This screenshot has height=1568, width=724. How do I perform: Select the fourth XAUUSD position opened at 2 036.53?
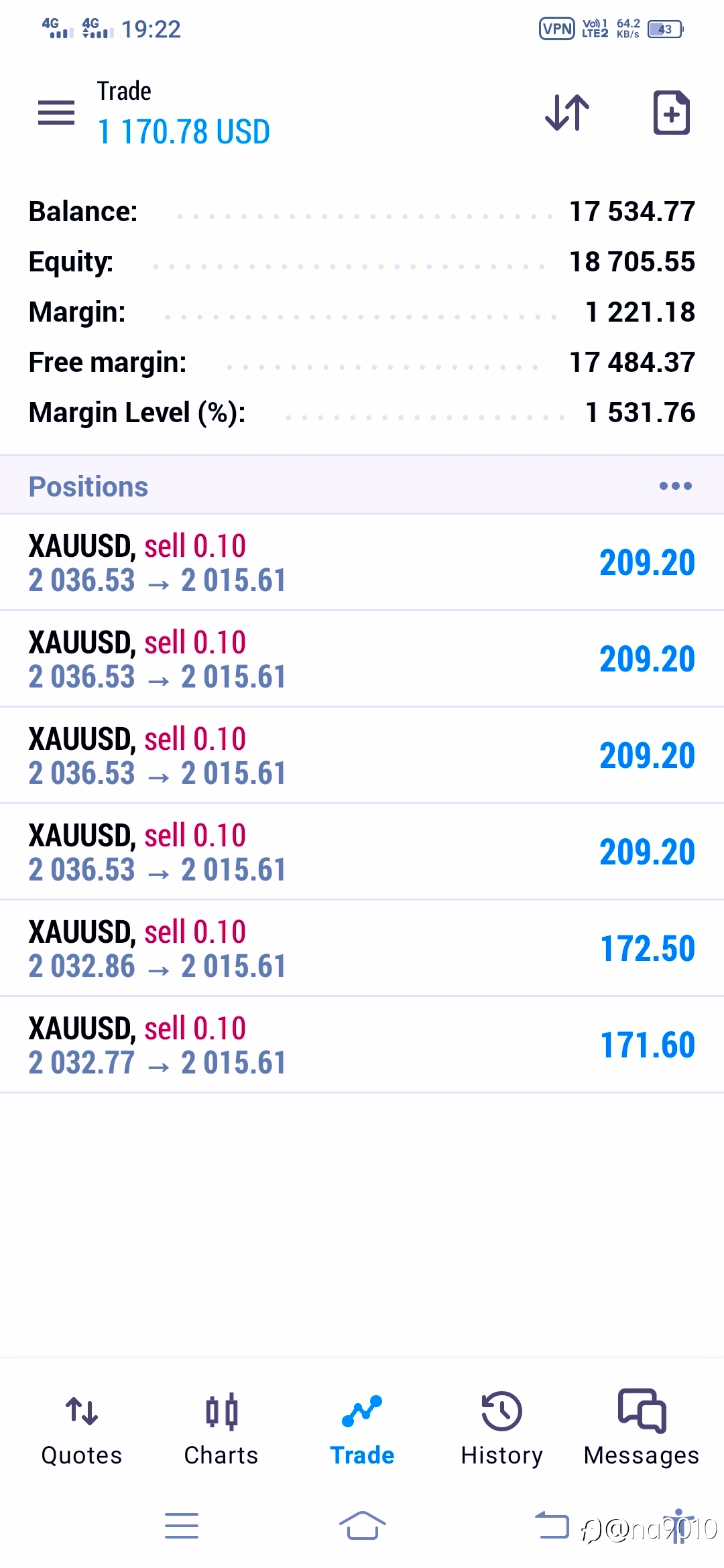coord(362,852)
